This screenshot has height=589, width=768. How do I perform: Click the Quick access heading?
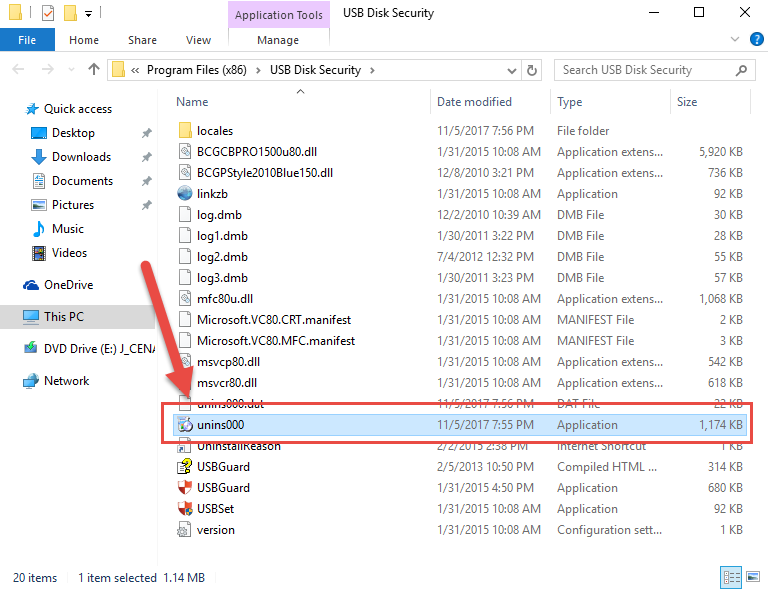tap(78, 109)
